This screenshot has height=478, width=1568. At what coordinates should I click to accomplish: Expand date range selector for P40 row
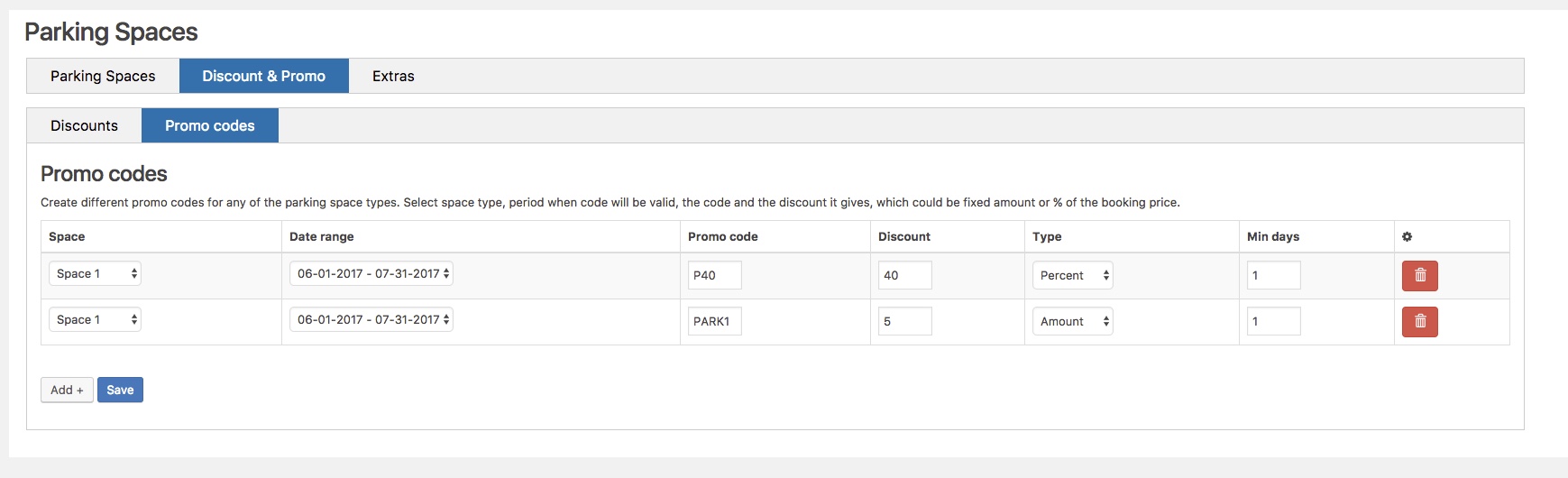click(x=371, y=274)
